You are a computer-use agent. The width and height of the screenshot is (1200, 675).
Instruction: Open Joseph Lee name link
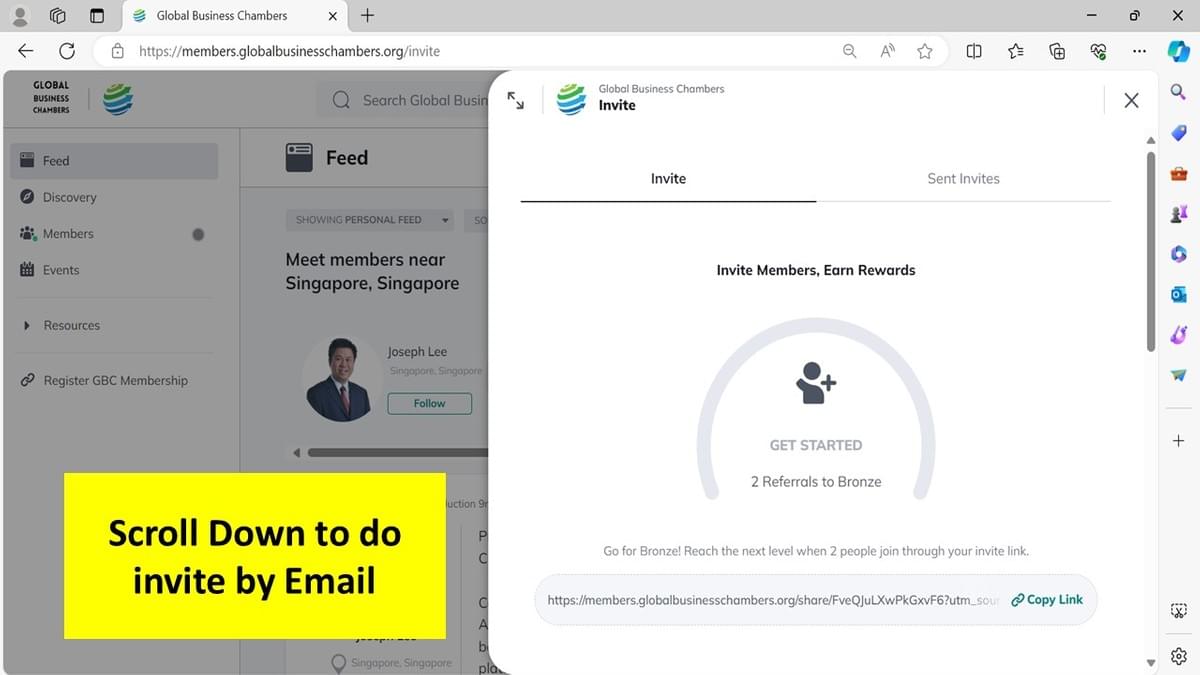[417, 352]
